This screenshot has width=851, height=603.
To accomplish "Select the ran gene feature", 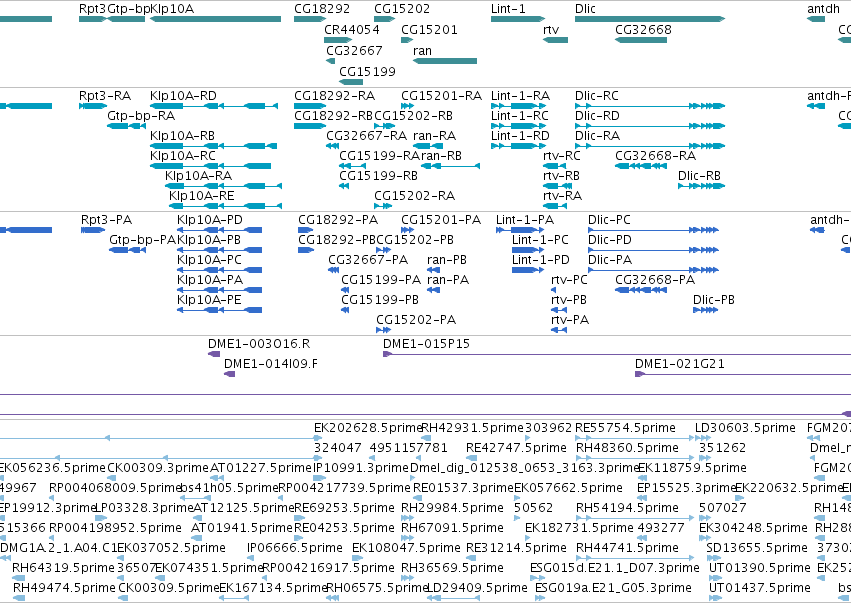I will point(445,61).
